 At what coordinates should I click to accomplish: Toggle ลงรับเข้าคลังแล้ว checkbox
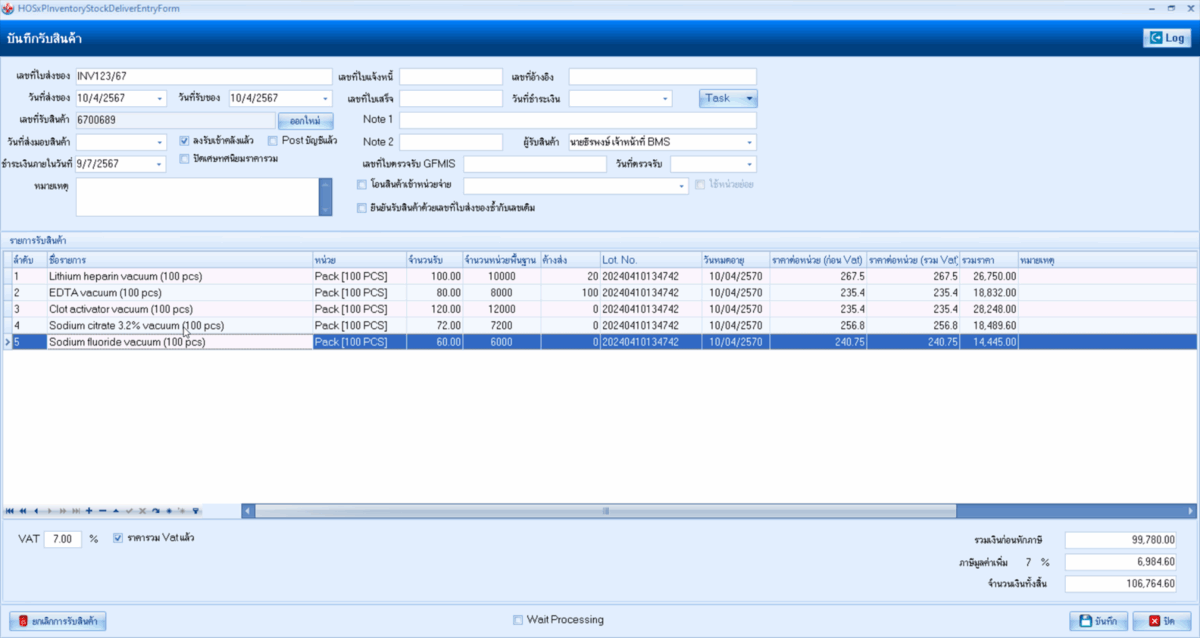[x=184, y=141]
